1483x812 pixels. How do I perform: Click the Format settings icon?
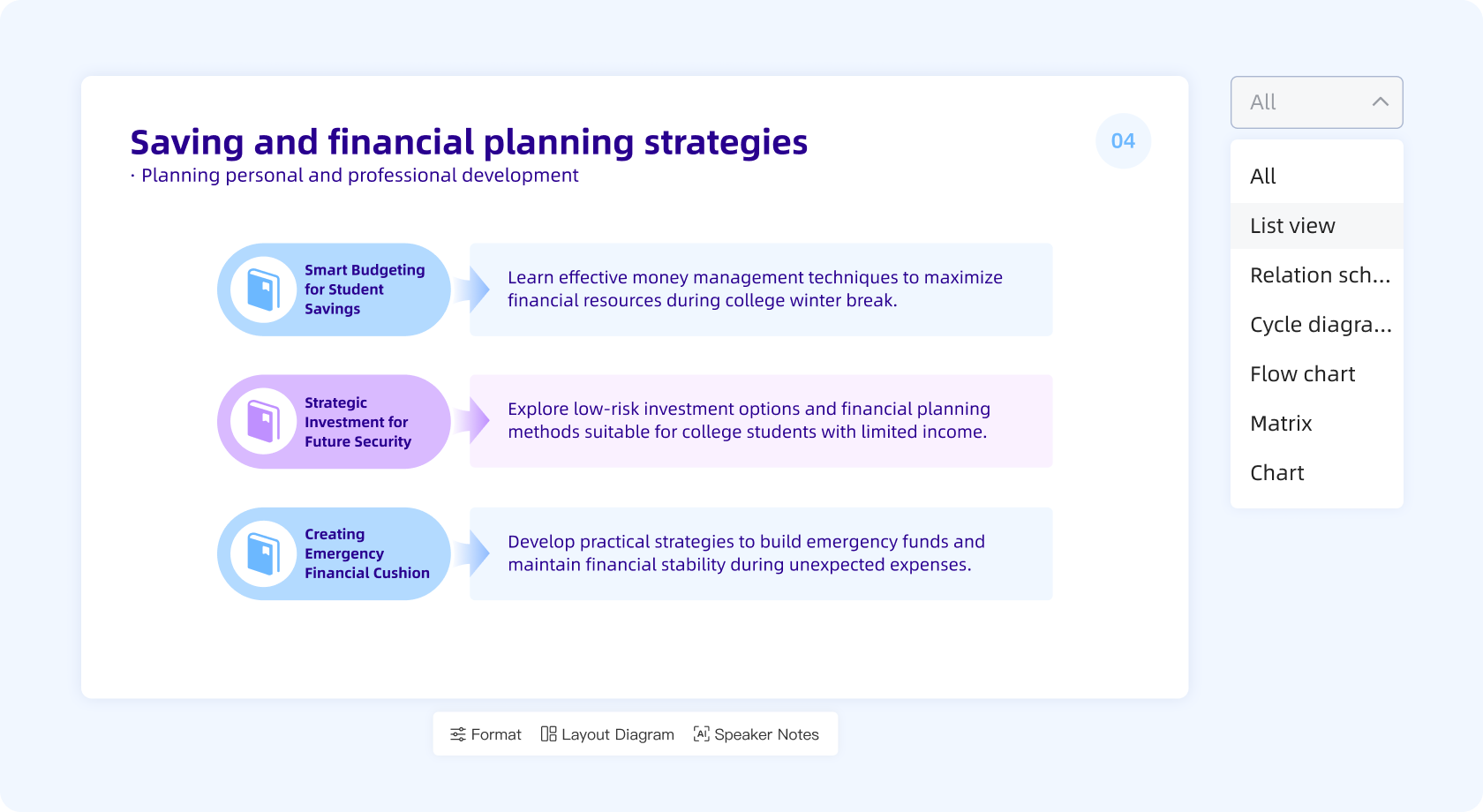tap(458, 733)
